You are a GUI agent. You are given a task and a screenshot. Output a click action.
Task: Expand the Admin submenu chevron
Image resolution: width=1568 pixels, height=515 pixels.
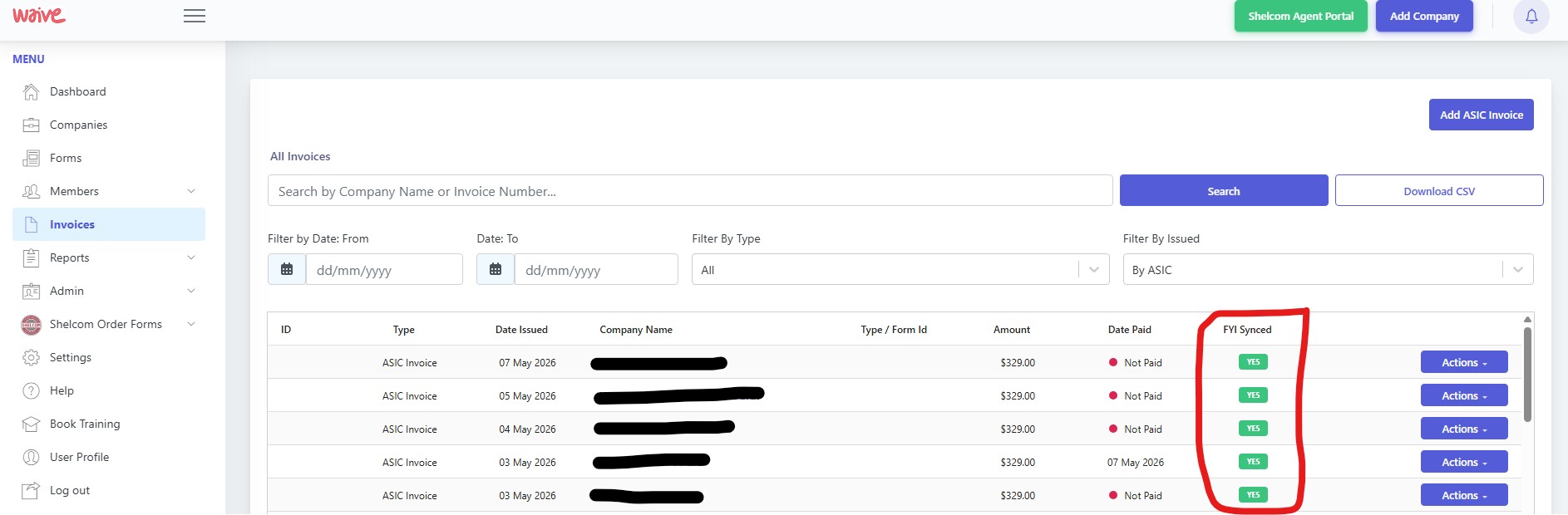click(191, 291)
